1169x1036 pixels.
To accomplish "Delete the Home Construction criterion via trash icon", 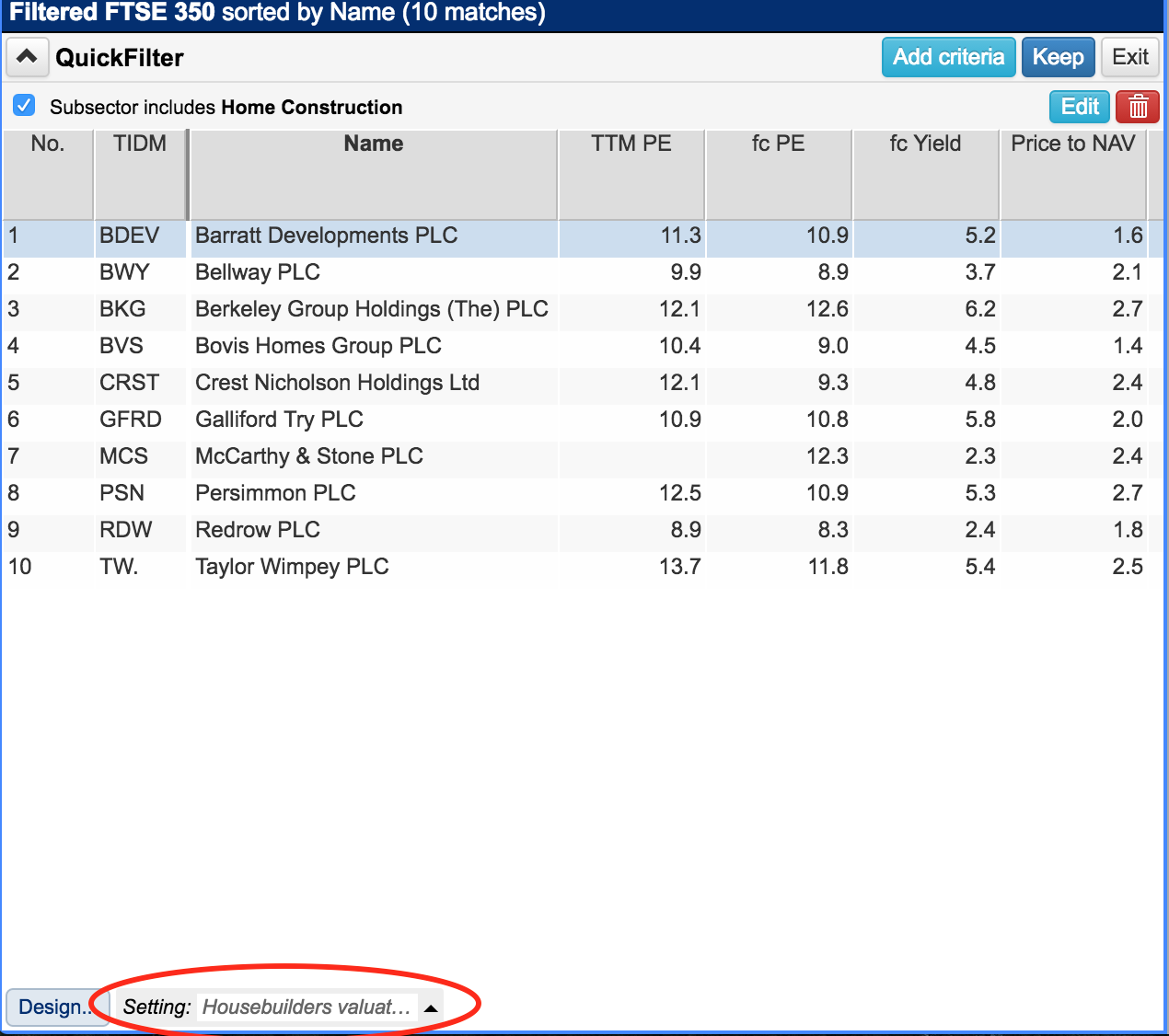I will point(1138,107).
